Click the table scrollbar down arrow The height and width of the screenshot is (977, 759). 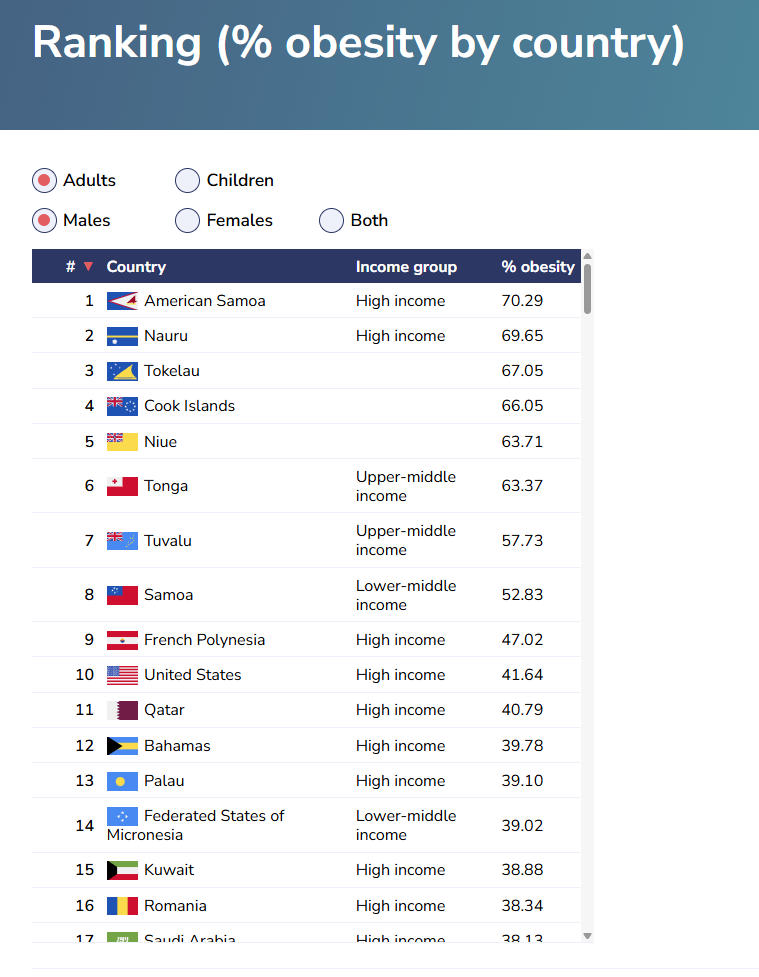587,936
